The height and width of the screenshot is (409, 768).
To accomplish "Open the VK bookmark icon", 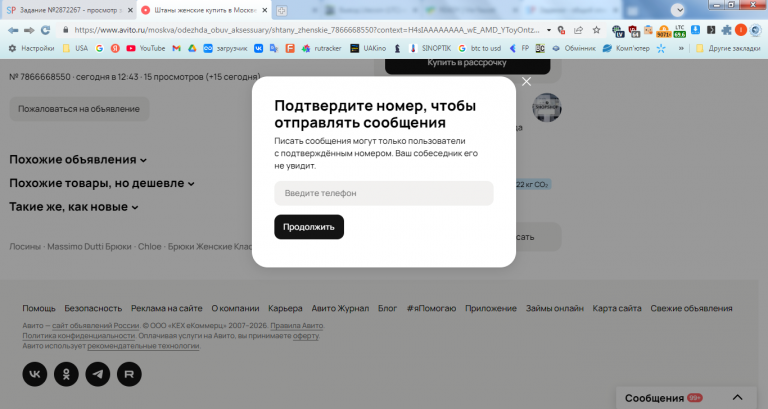I will coord(258,48).
